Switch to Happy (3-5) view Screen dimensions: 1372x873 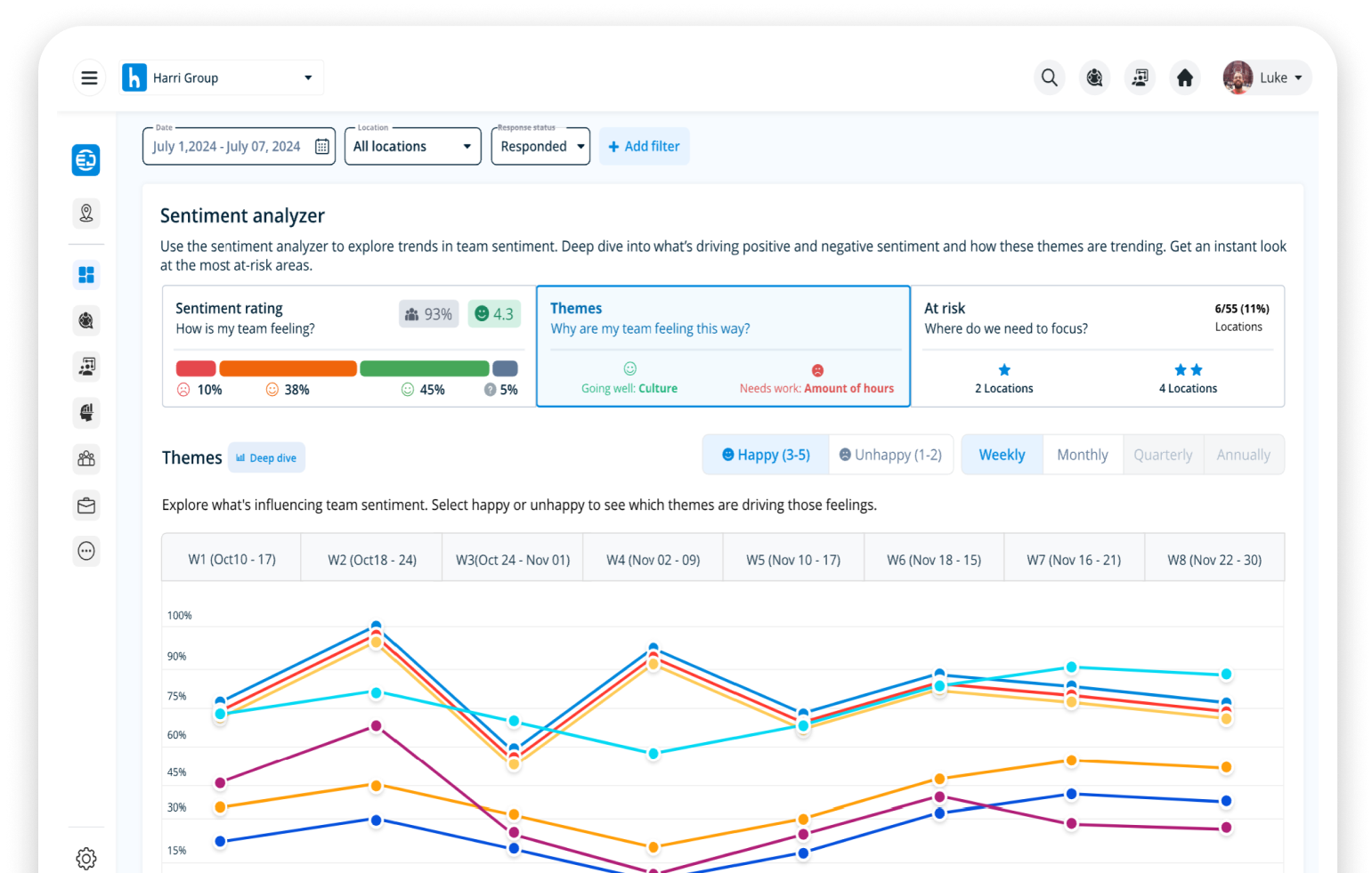click(x=766, y=455)
